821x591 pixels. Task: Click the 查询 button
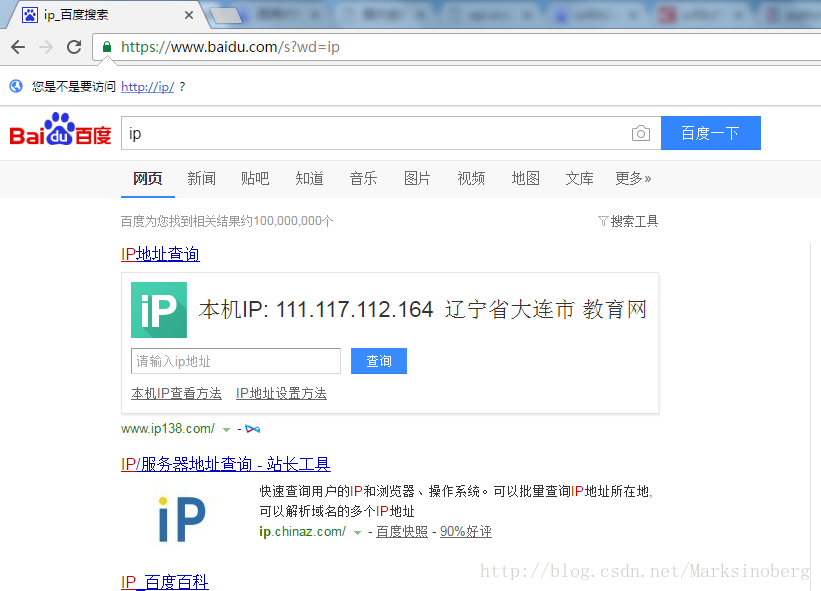tap(379, 361)
